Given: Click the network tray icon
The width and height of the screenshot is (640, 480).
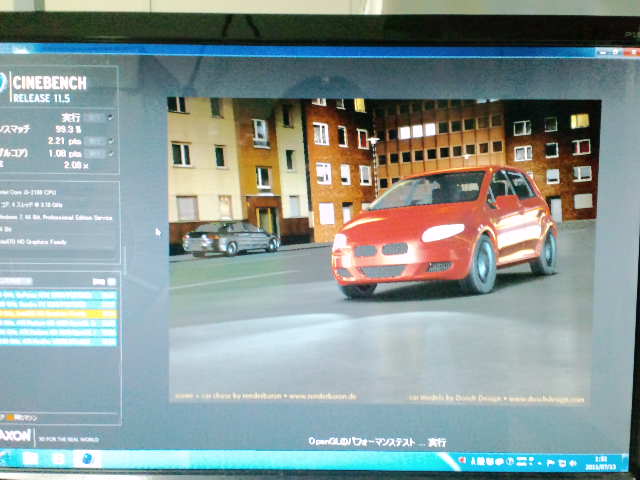Looking at the screenshot, I should point(562,463).
